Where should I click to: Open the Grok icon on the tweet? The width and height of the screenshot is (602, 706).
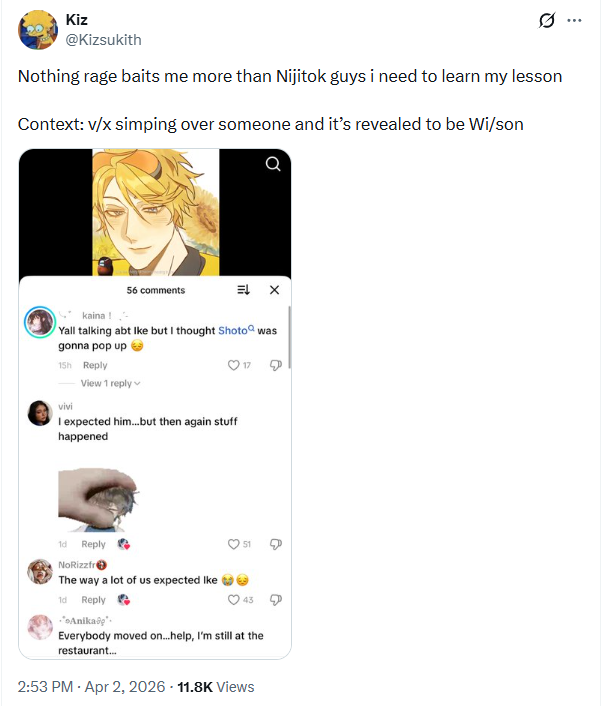(547, 20)
